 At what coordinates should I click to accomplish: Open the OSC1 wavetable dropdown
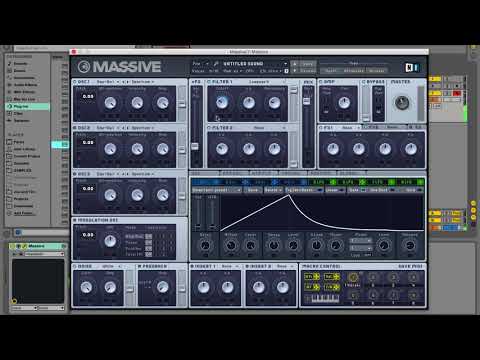(107, 82)
